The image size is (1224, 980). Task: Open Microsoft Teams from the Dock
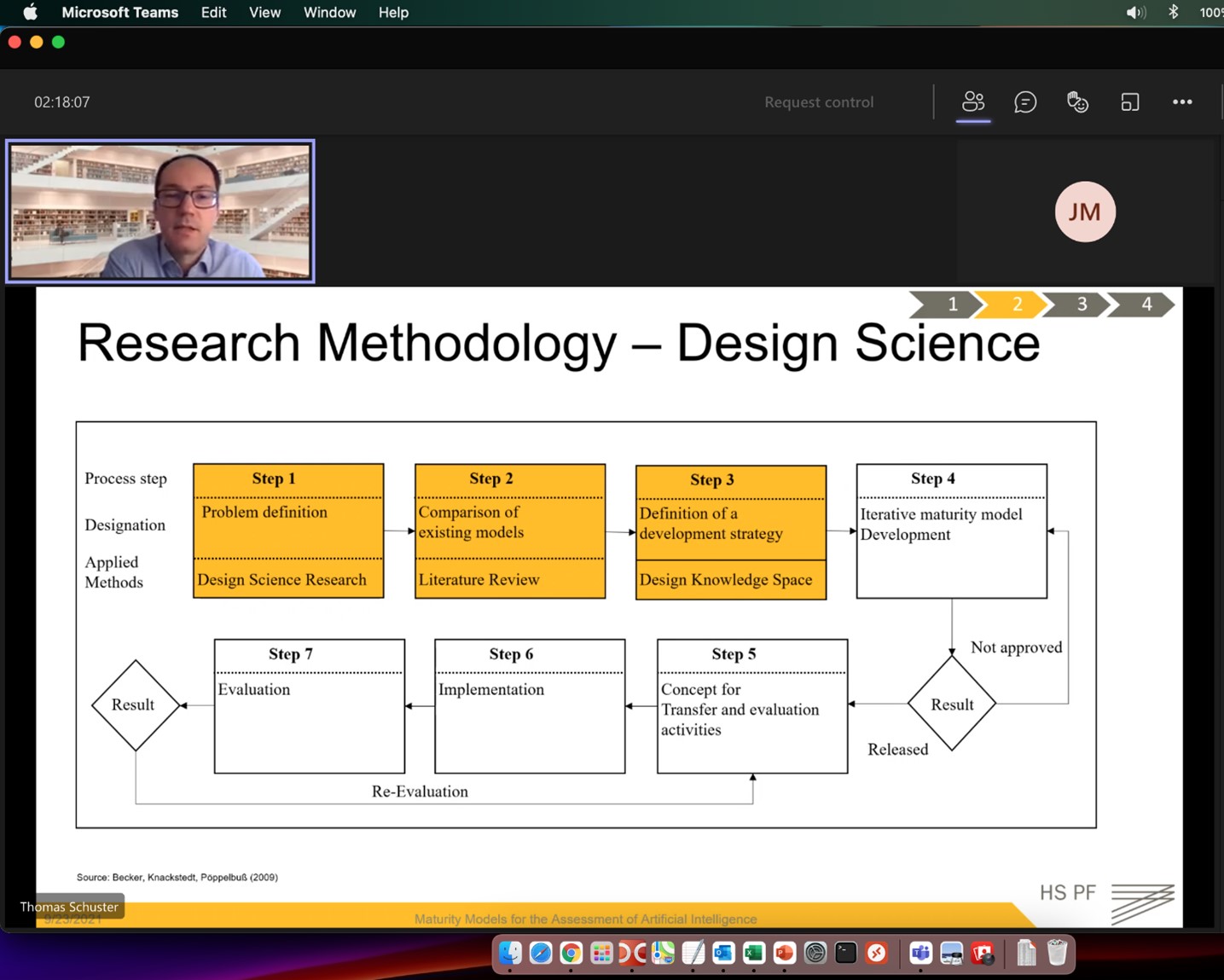pyautogui.click(x=920, y=953)
